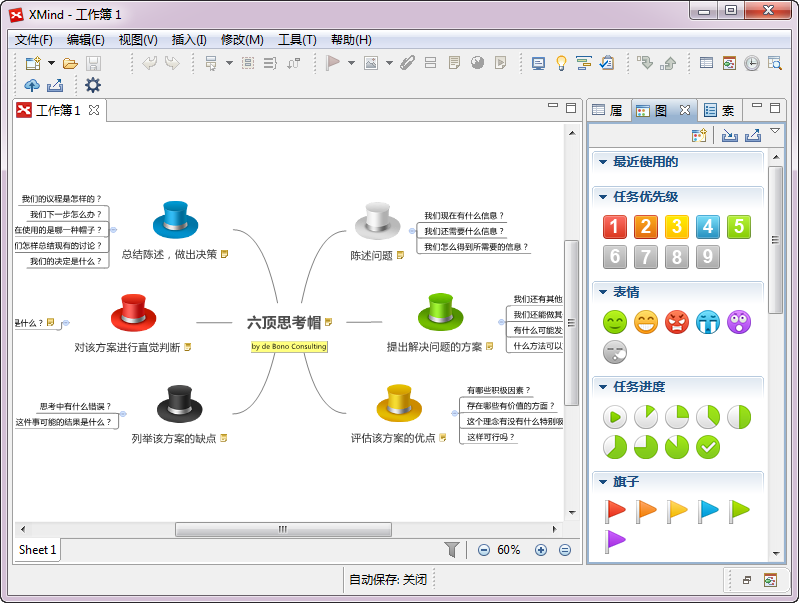Image resolution: width=799 pixels, height=603 pixels.
Task: Click 自动保存: 关闭 status text
Action: (388, 580)
